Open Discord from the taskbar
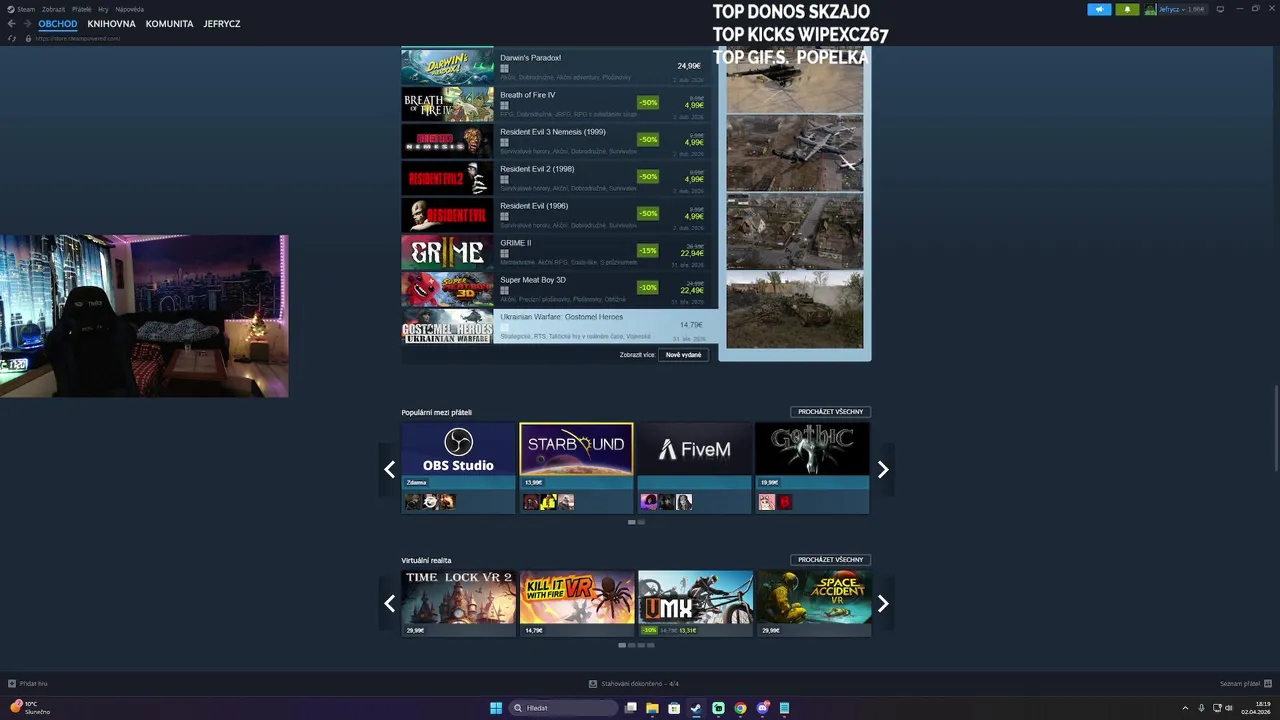The height and width of the screenshot is (720, 1280). pos(763,708)
